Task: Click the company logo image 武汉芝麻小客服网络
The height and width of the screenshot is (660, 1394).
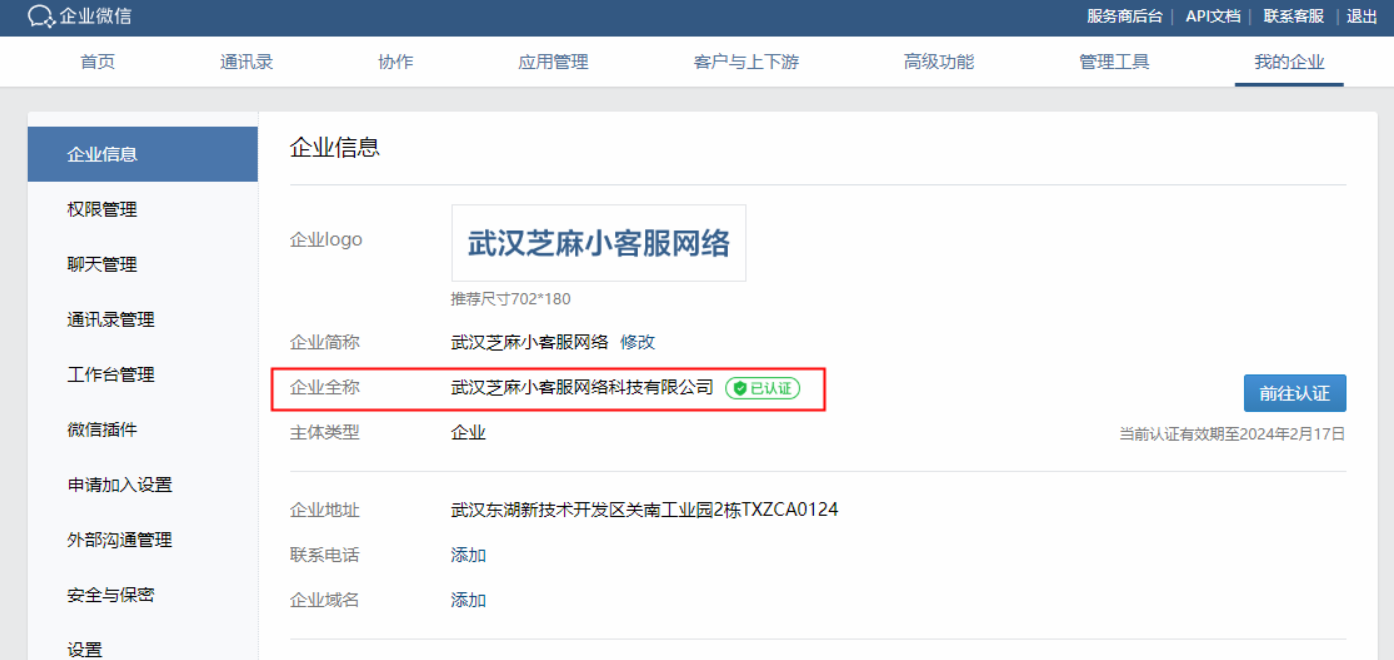Action: 599,243
